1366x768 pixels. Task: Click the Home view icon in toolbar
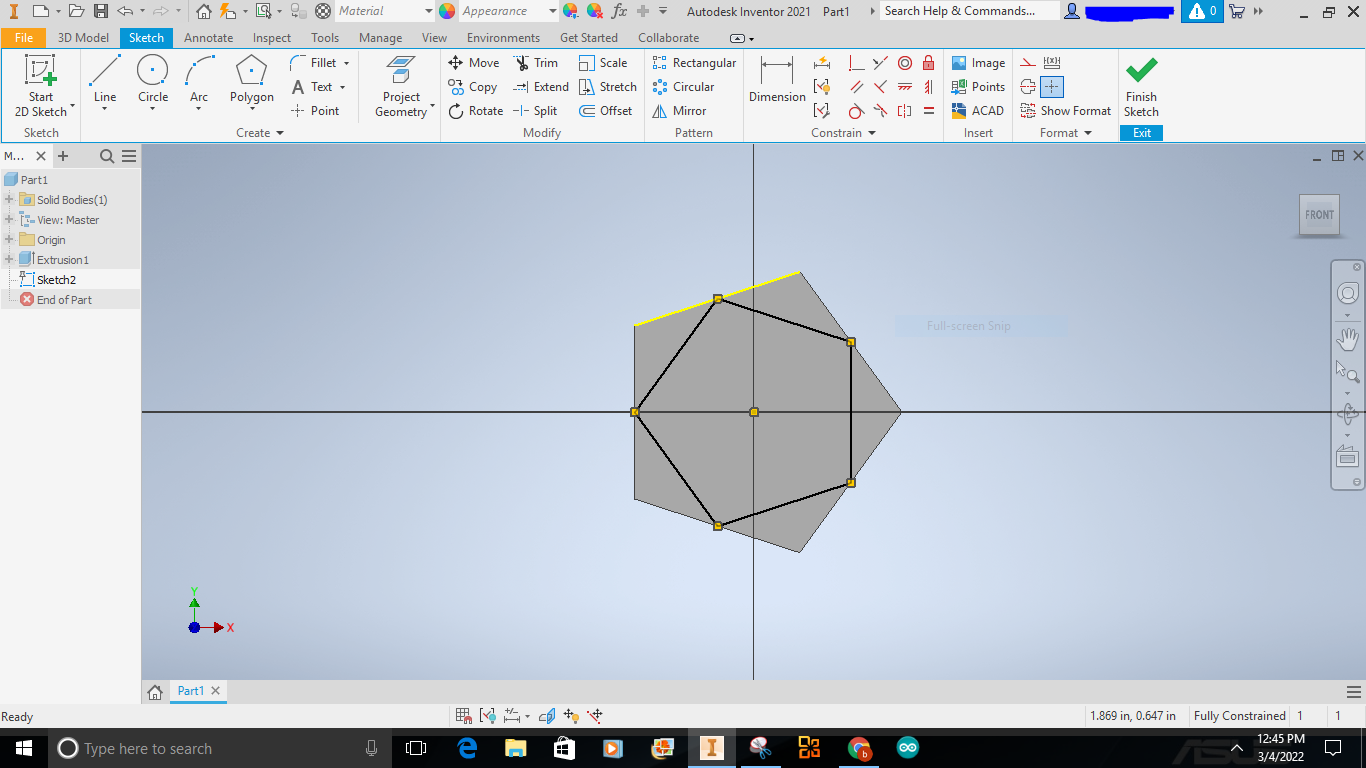[x=204, y=11]
